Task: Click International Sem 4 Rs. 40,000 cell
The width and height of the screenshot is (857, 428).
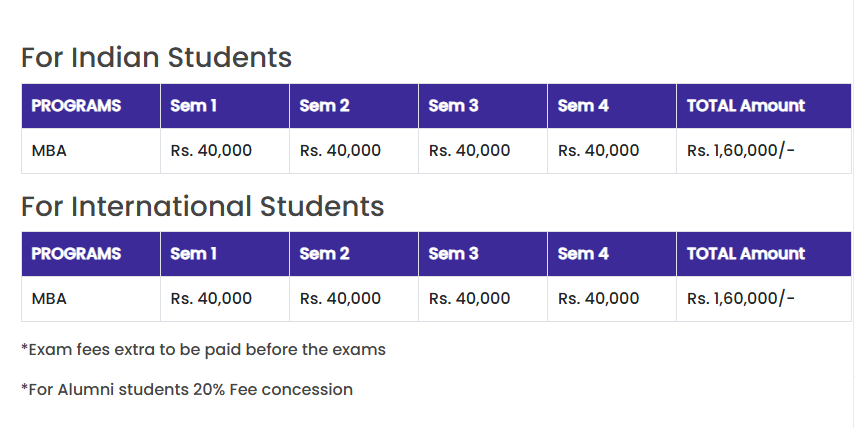Action: point(598,298)
